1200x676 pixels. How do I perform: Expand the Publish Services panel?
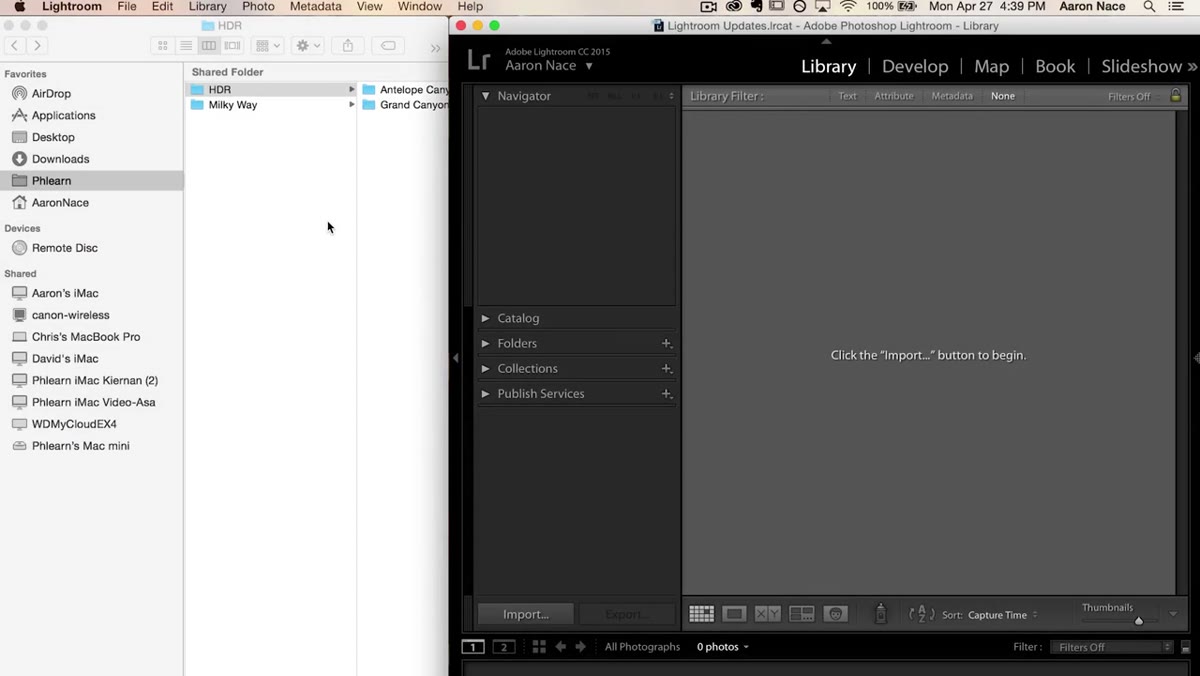(485, 393)
